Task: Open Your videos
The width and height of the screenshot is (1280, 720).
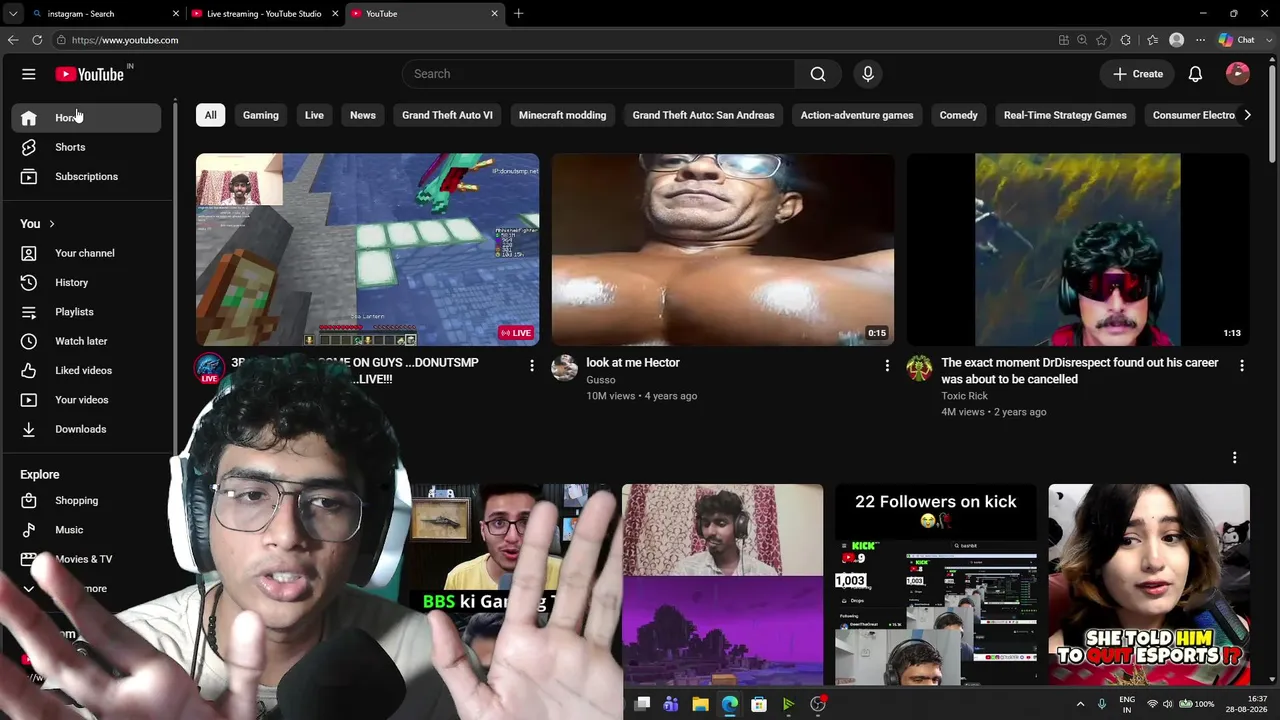Action: 86,400
